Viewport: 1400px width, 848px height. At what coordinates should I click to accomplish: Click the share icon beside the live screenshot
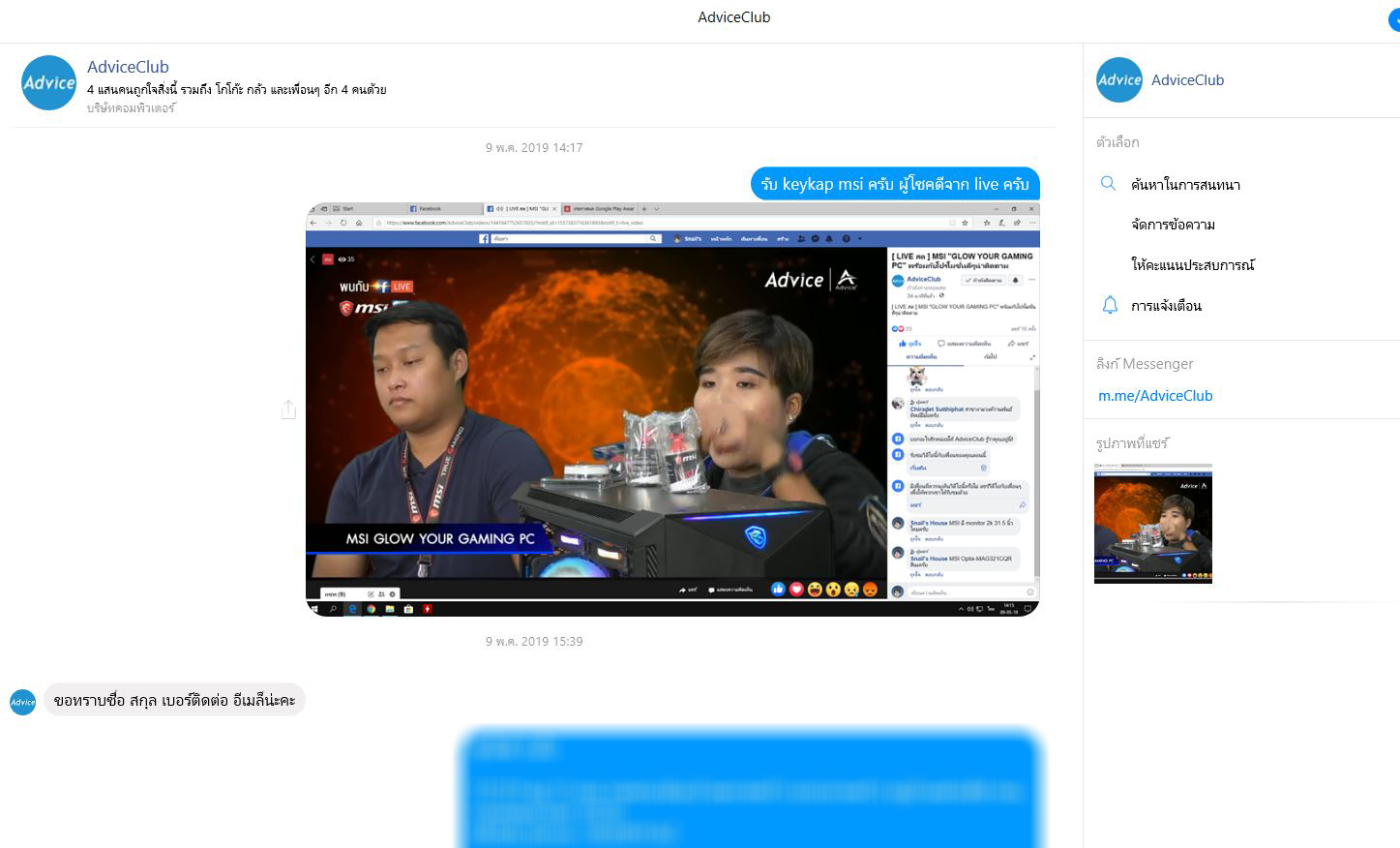(x=288, y=409)
